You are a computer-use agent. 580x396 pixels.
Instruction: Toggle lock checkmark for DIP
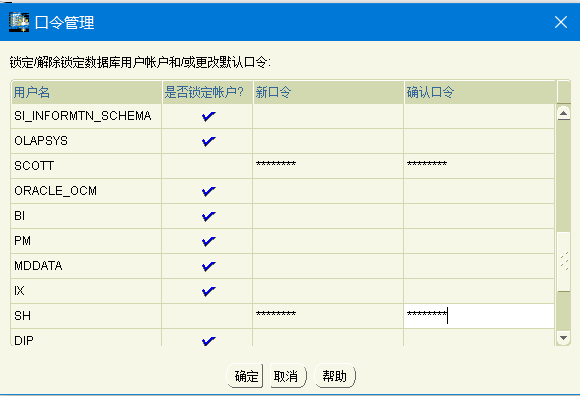209,341
